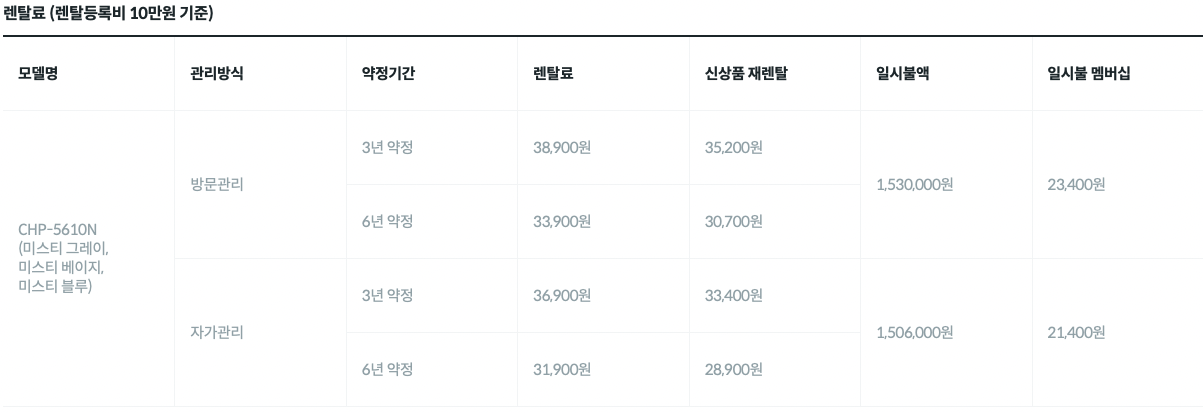Select the 36,900원 rental fee

tap(562, 295)
